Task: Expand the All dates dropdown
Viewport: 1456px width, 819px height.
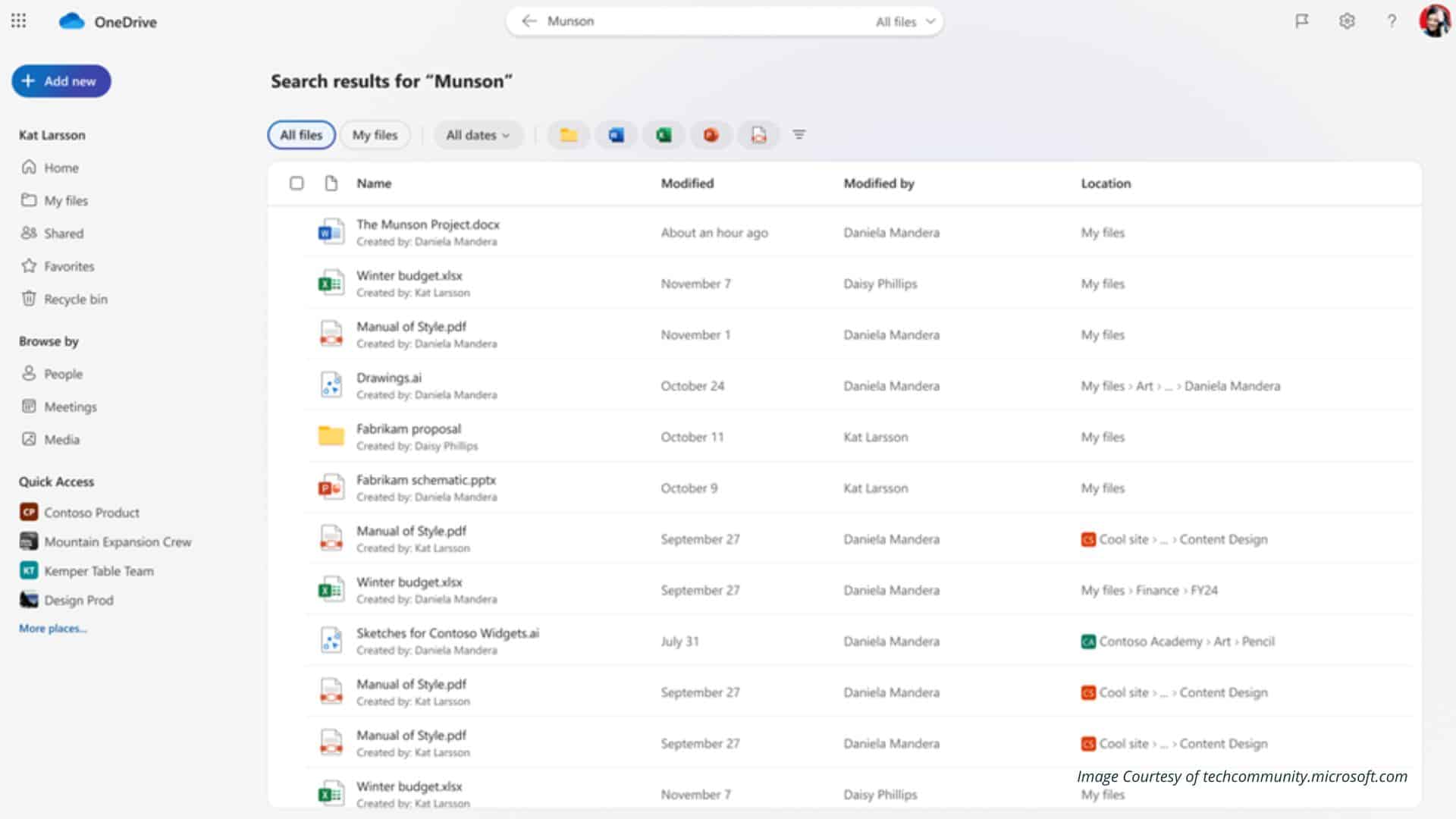Action: pyautogui.click(x=478, y=135)
